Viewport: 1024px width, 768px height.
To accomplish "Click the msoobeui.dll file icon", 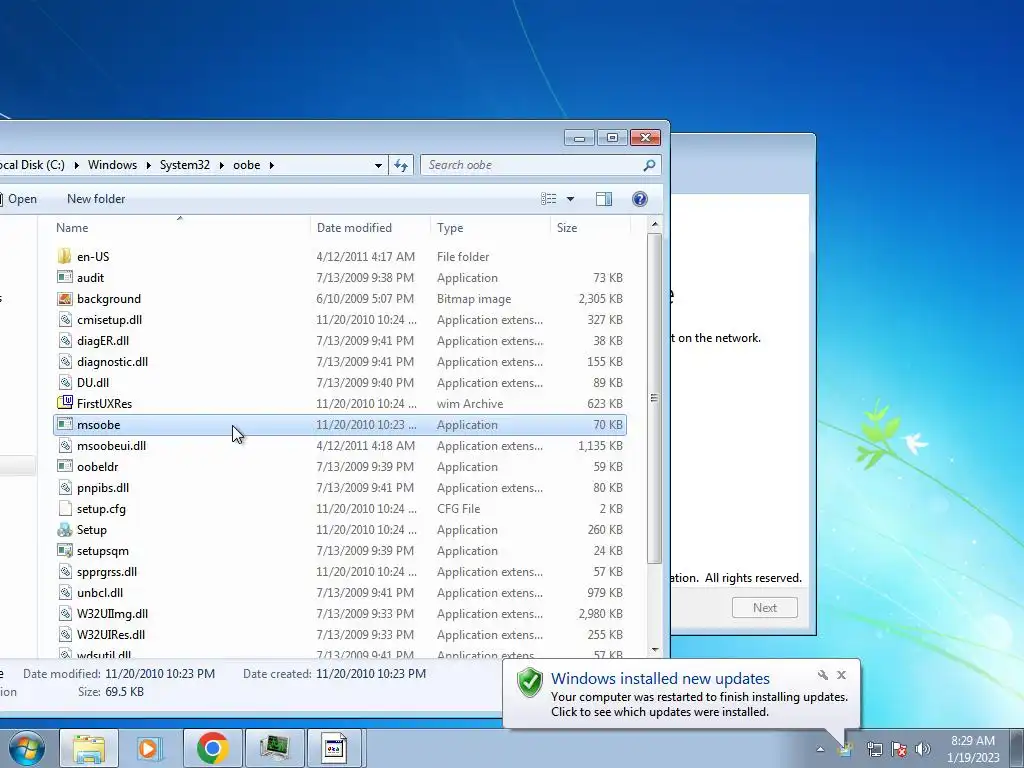I will [65, 445].
